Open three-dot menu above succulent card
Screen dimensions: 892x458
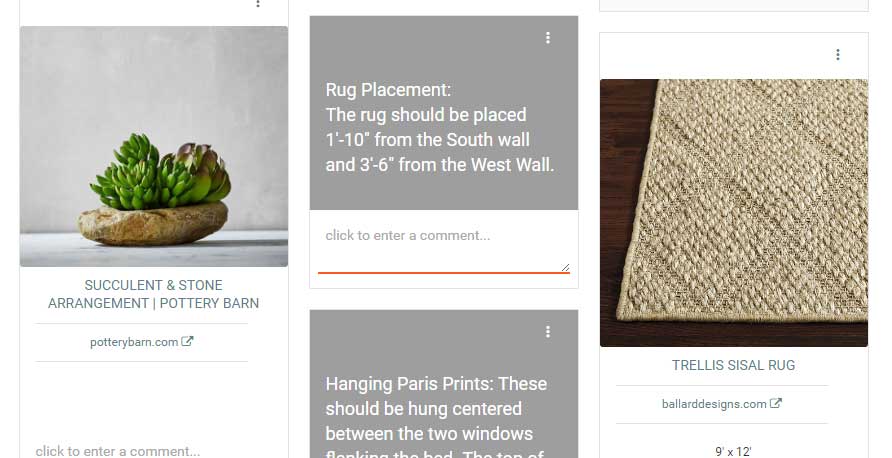pos(258,3)
